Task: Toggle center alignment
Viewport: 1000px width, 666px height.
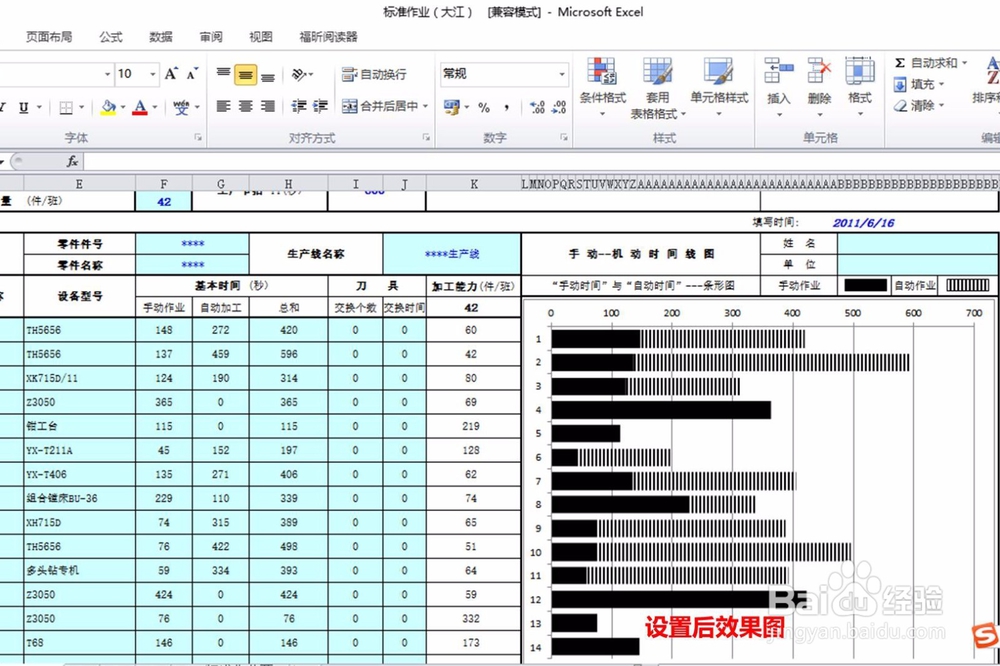Action: pos(245,105)
